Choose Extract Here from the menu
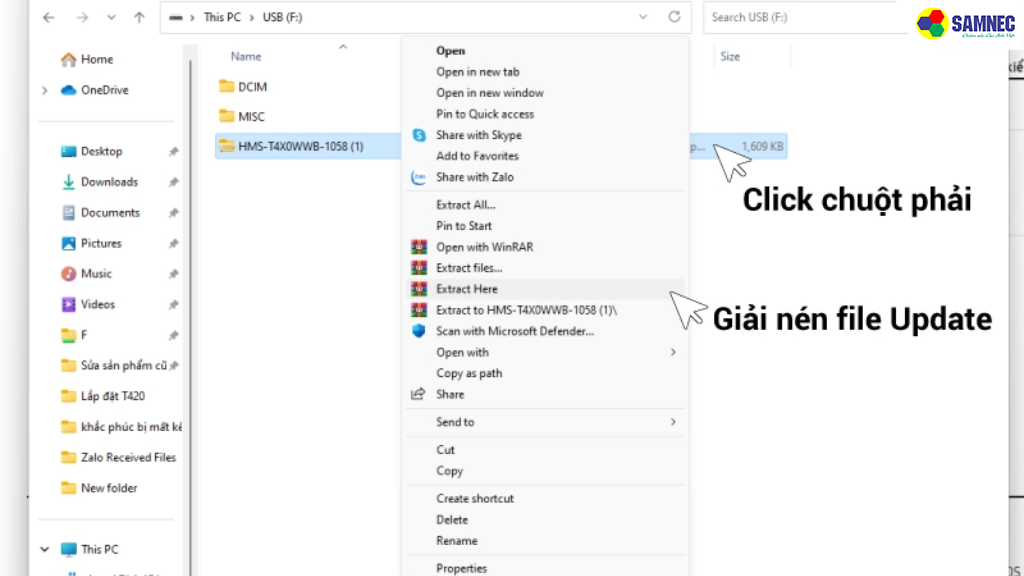 (466, 288)
